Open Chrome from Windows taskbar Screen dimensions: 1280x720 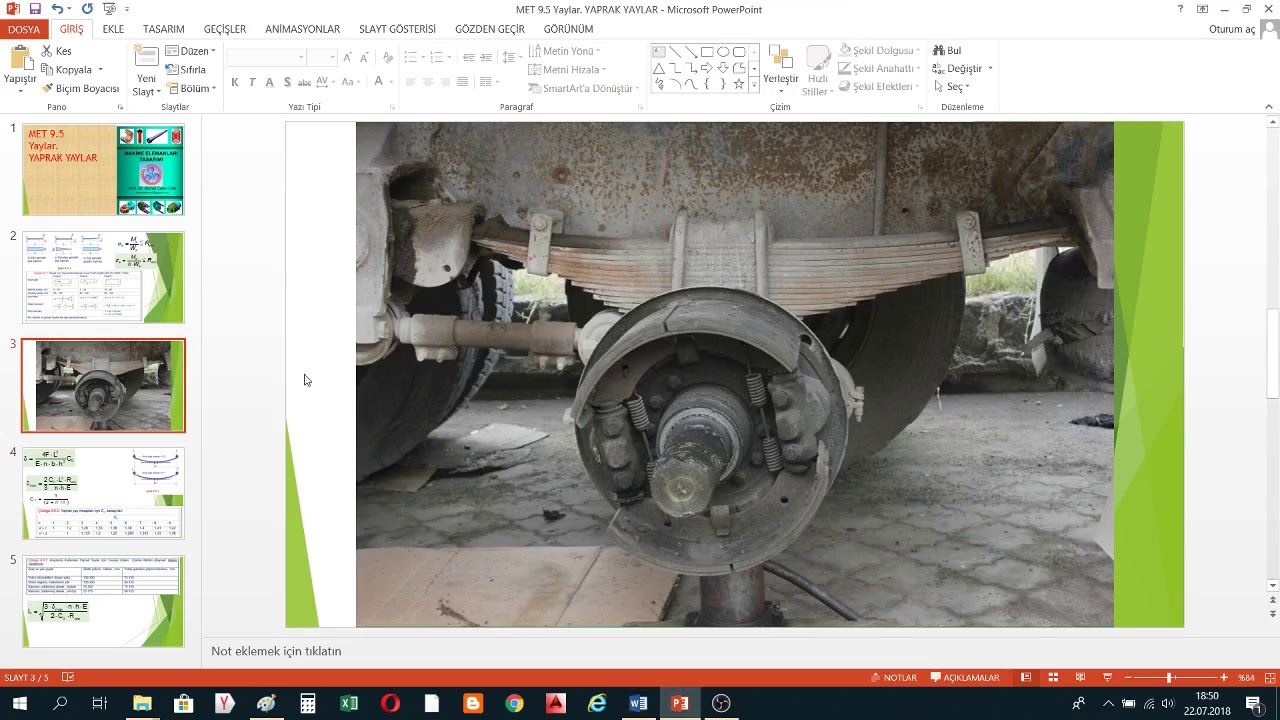514,703
